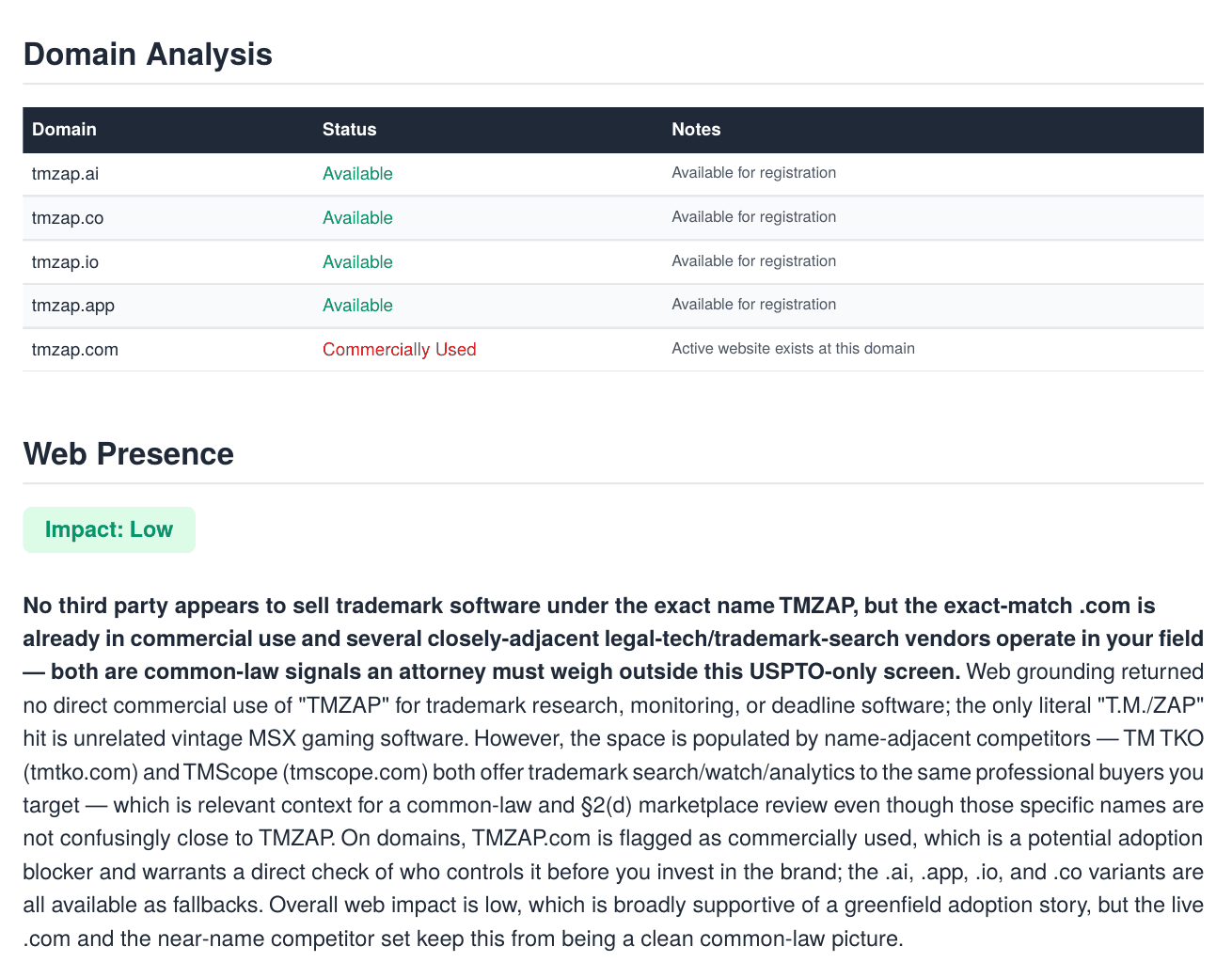Click the '(tmtko.com)' mention in paragraph

pos(81,773)
